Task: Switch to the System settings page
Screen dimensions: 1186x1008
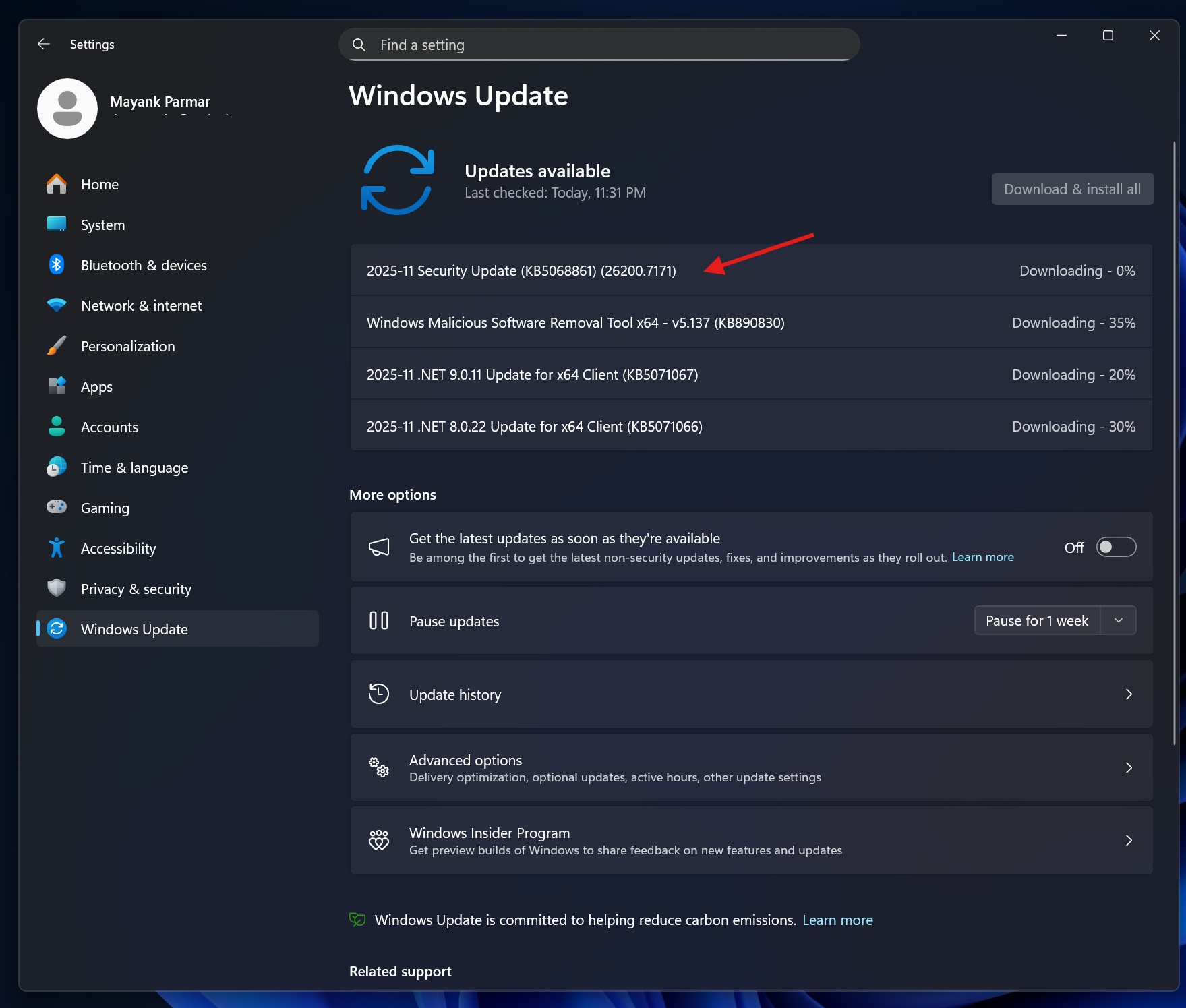Action: (102, 225)
